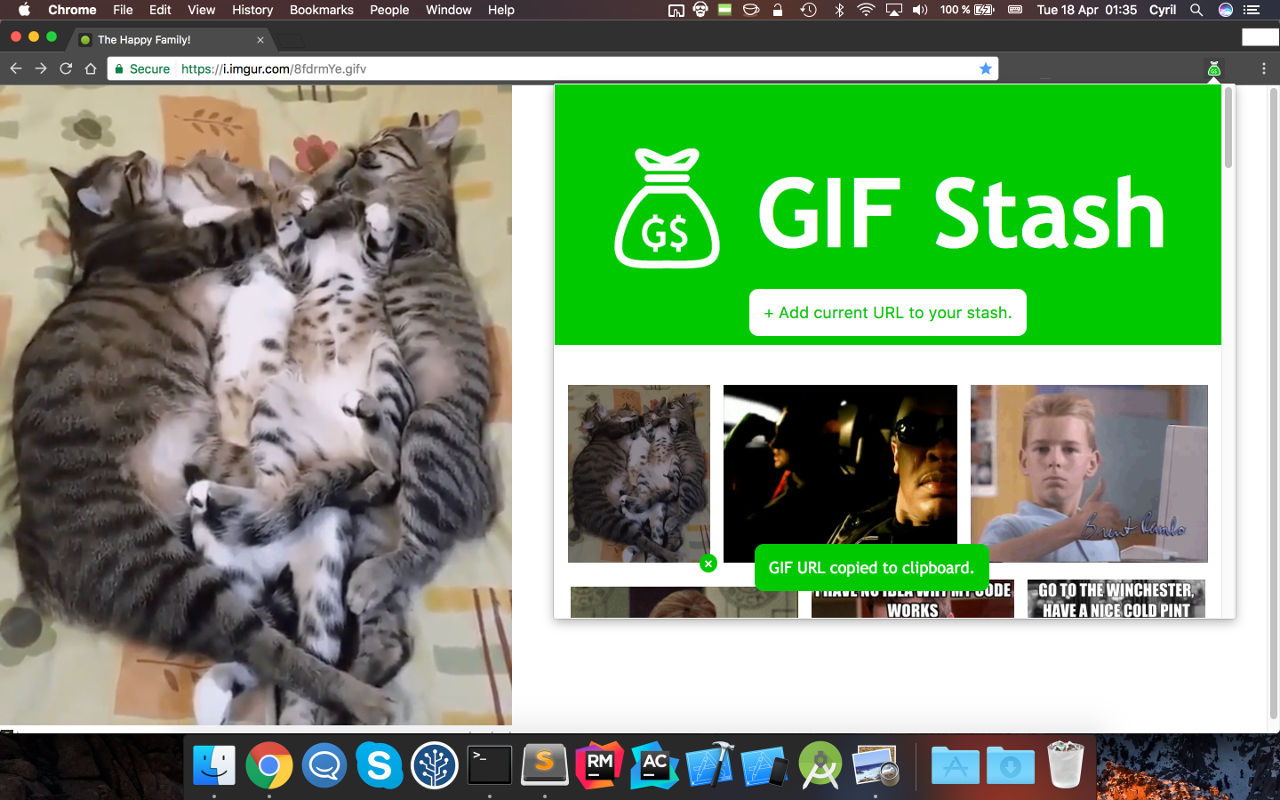Viewport: 1280px width, 800px height.
Task: Open the Applications folder in the dock
Action: (956, 766)
